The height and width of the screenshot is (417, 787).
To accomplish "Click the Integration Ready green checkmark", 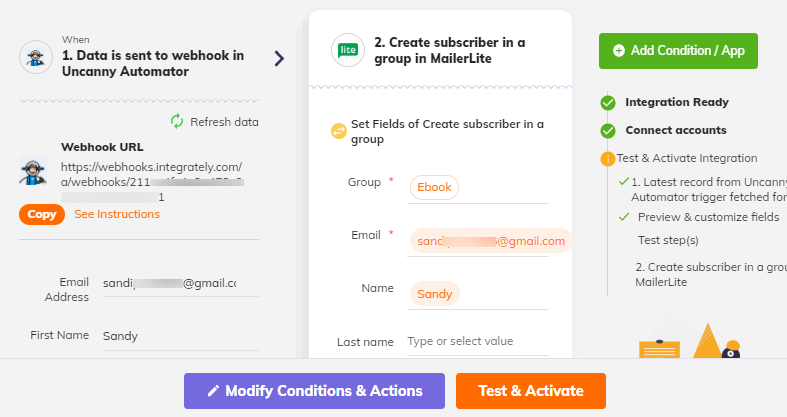I will 608,103.
